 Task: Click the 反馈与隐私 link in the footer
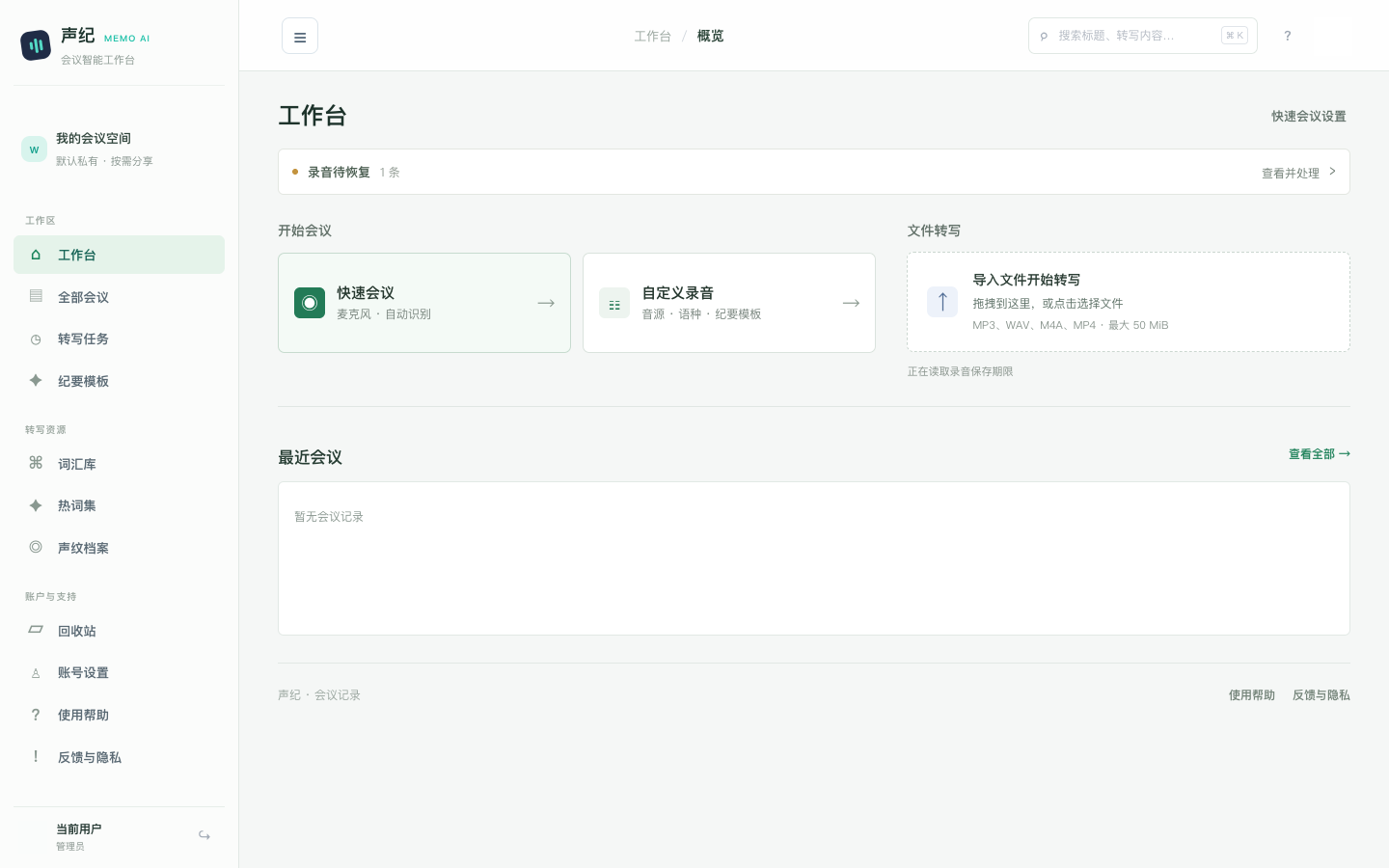(x=1321, y=694)
